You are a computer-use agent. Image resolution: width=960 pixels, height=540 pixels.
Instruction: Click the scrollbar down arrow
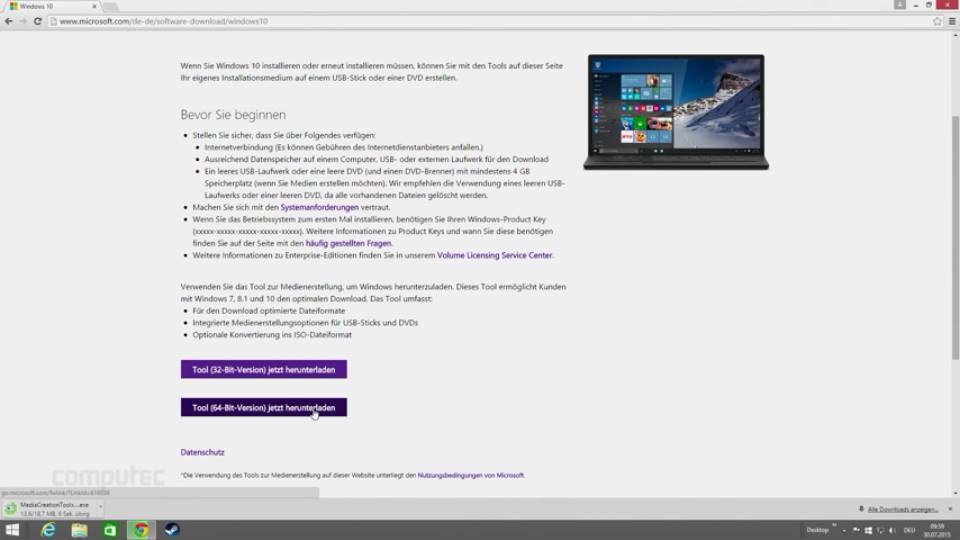[955, 493]
